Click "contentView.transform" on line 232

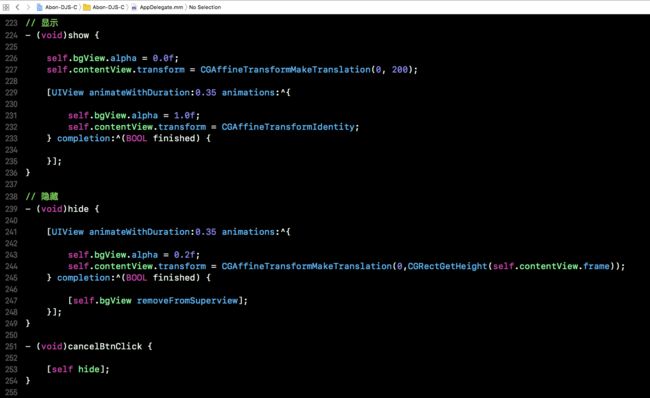coord(150,127)
